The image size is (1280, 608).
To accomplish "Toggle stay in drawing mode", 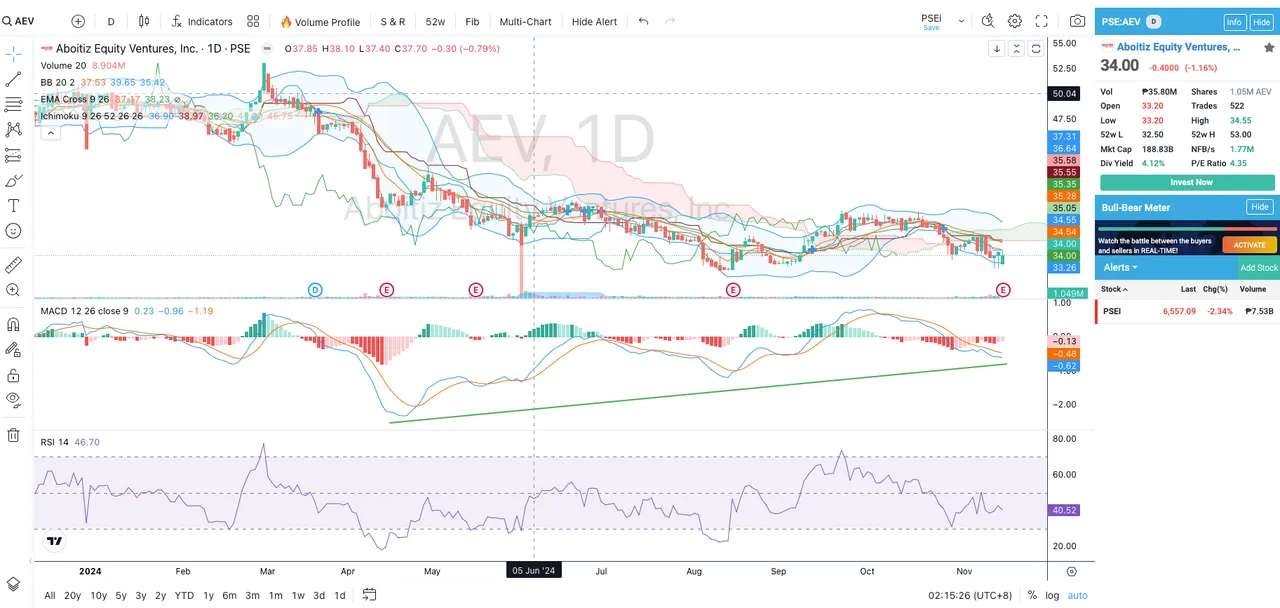I will click(14, 350).
